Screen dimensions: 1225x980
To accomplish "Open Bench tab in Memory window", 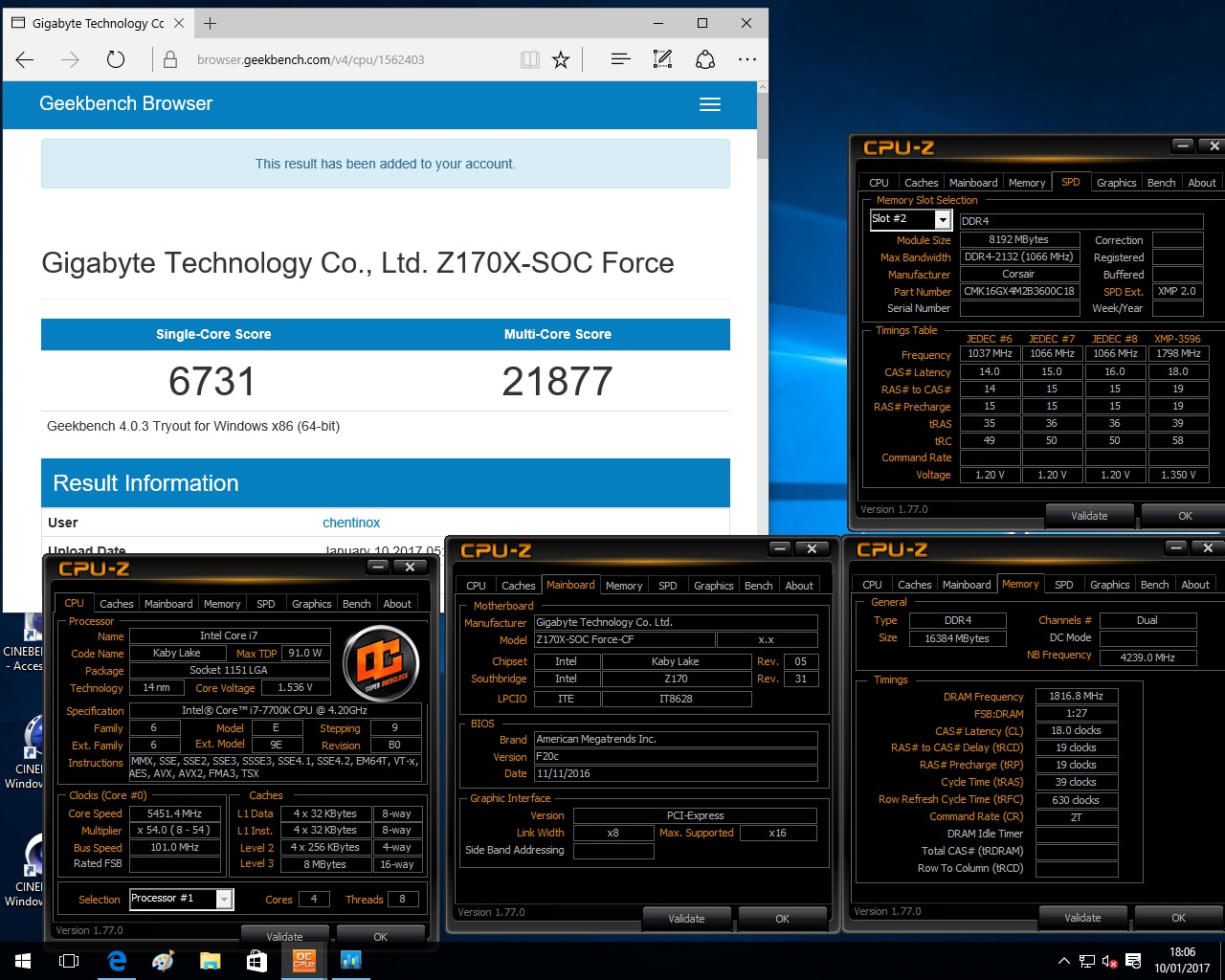I will click(x=1155, y=585).
